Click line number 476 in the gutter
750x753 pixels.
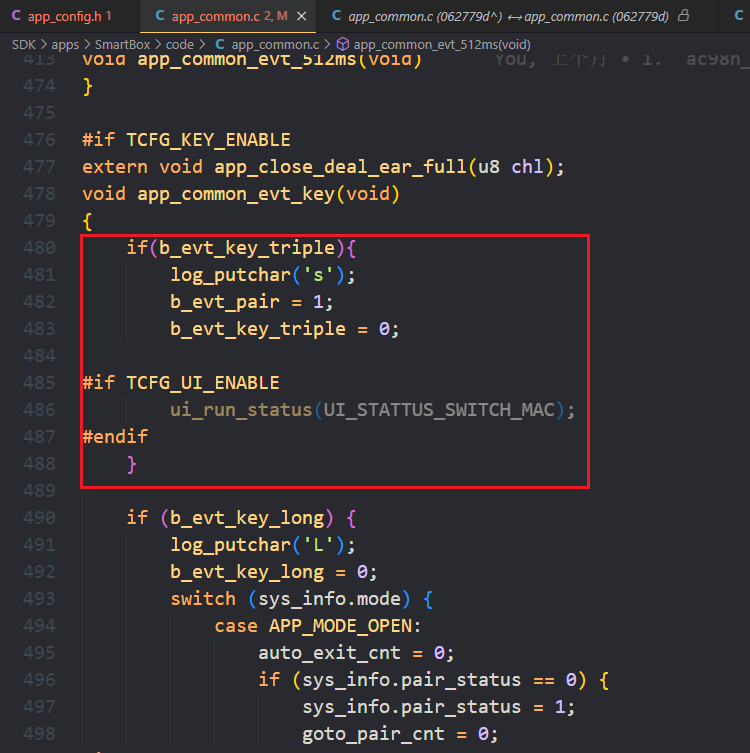[x=39, y=140]
